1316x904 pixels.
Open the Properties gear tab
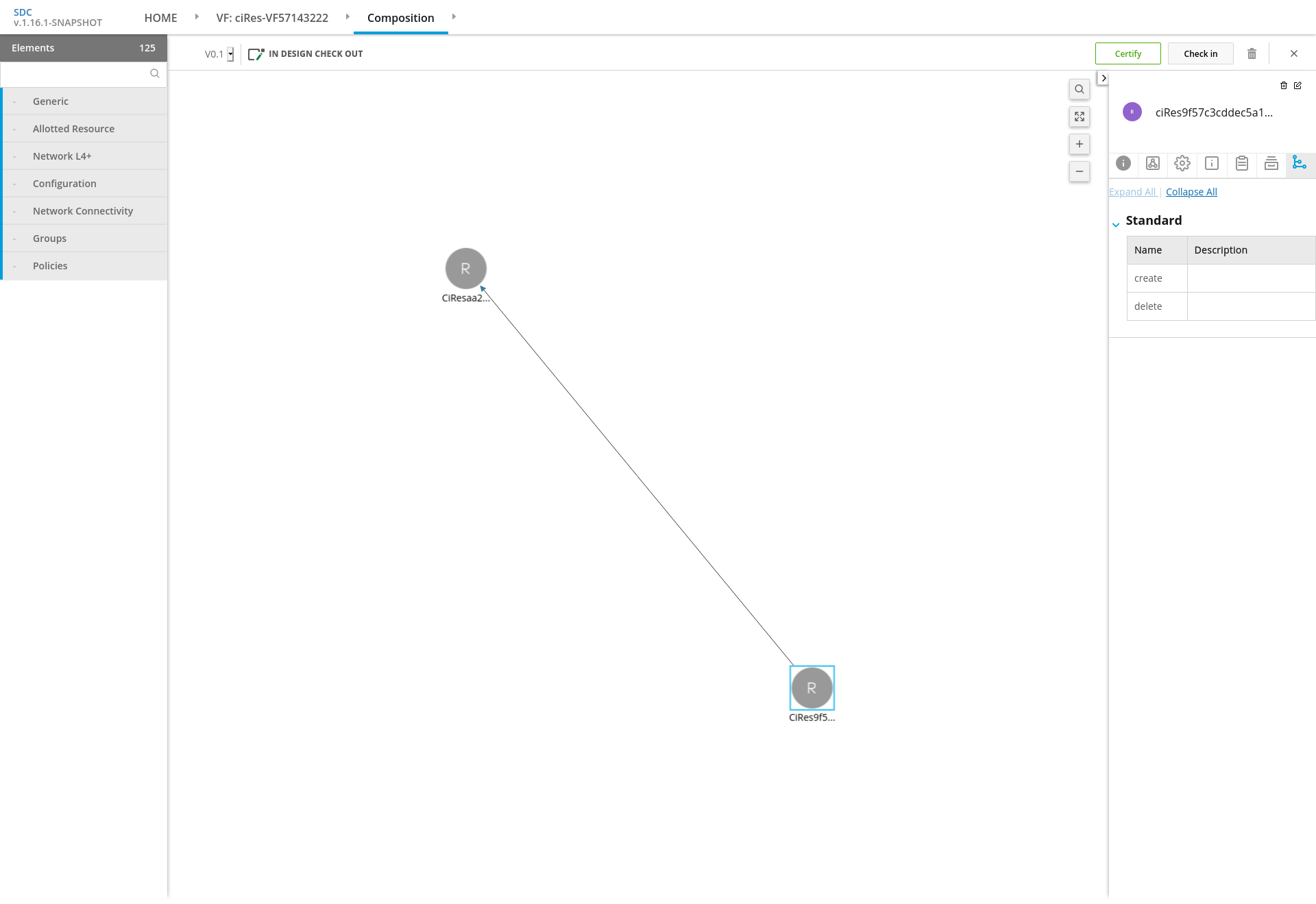pyautogui.click(x=1182, y=163)
